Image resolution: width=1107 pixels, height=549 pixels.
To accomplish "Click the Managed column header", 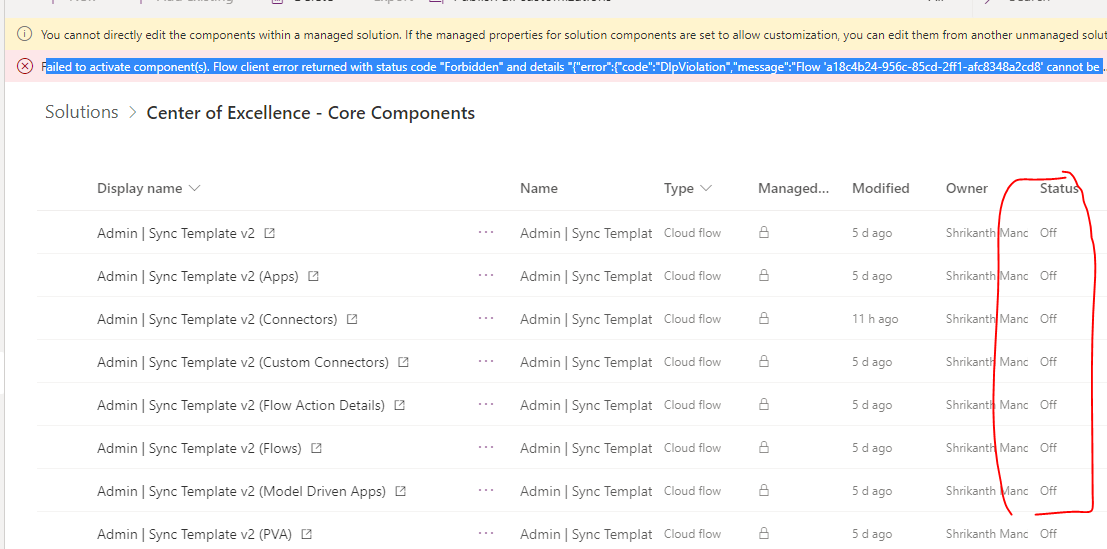I will click(793, 188).
